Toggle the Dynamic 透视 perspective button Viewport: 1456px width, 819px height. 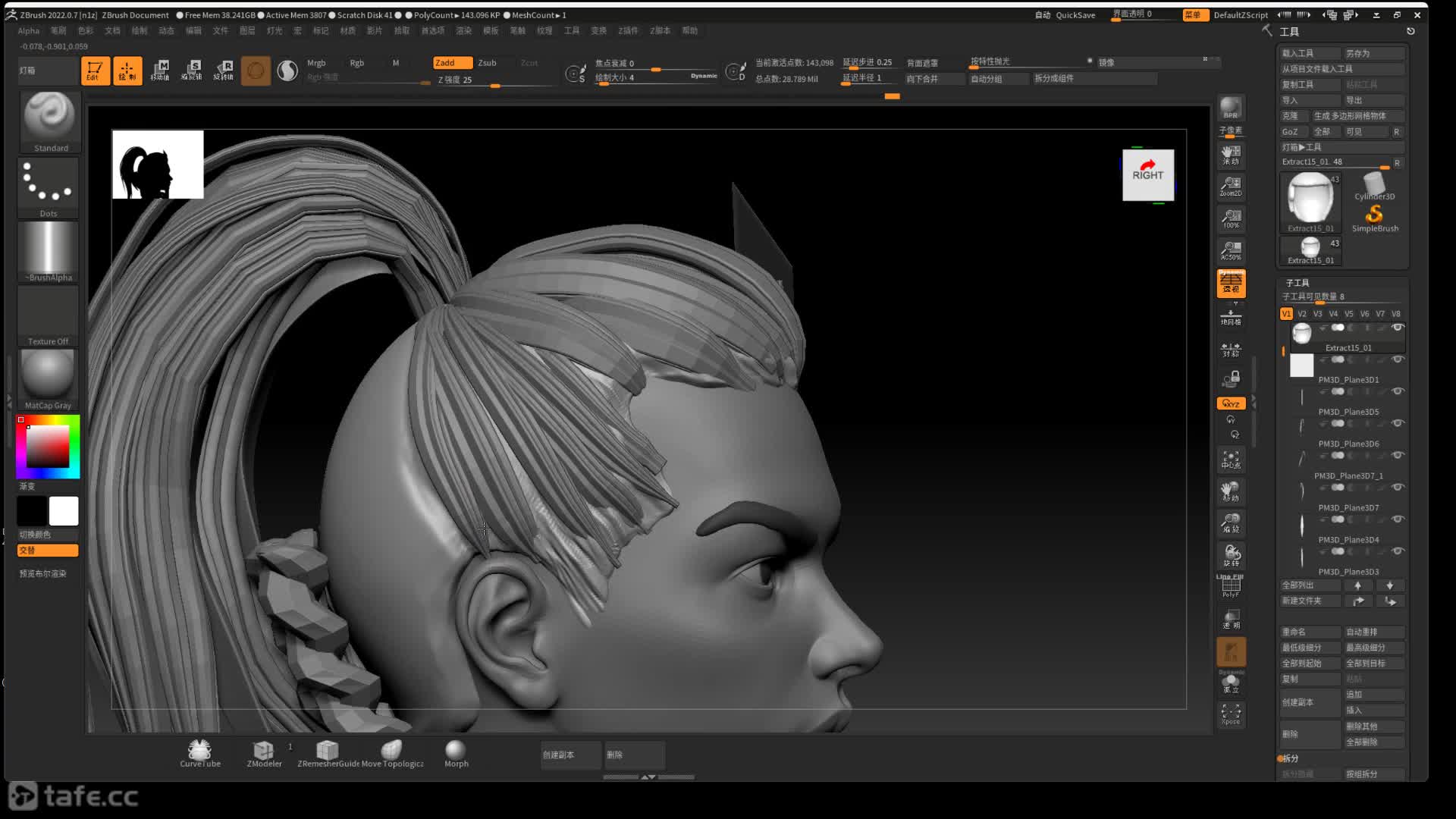[x=1231, y=283]
